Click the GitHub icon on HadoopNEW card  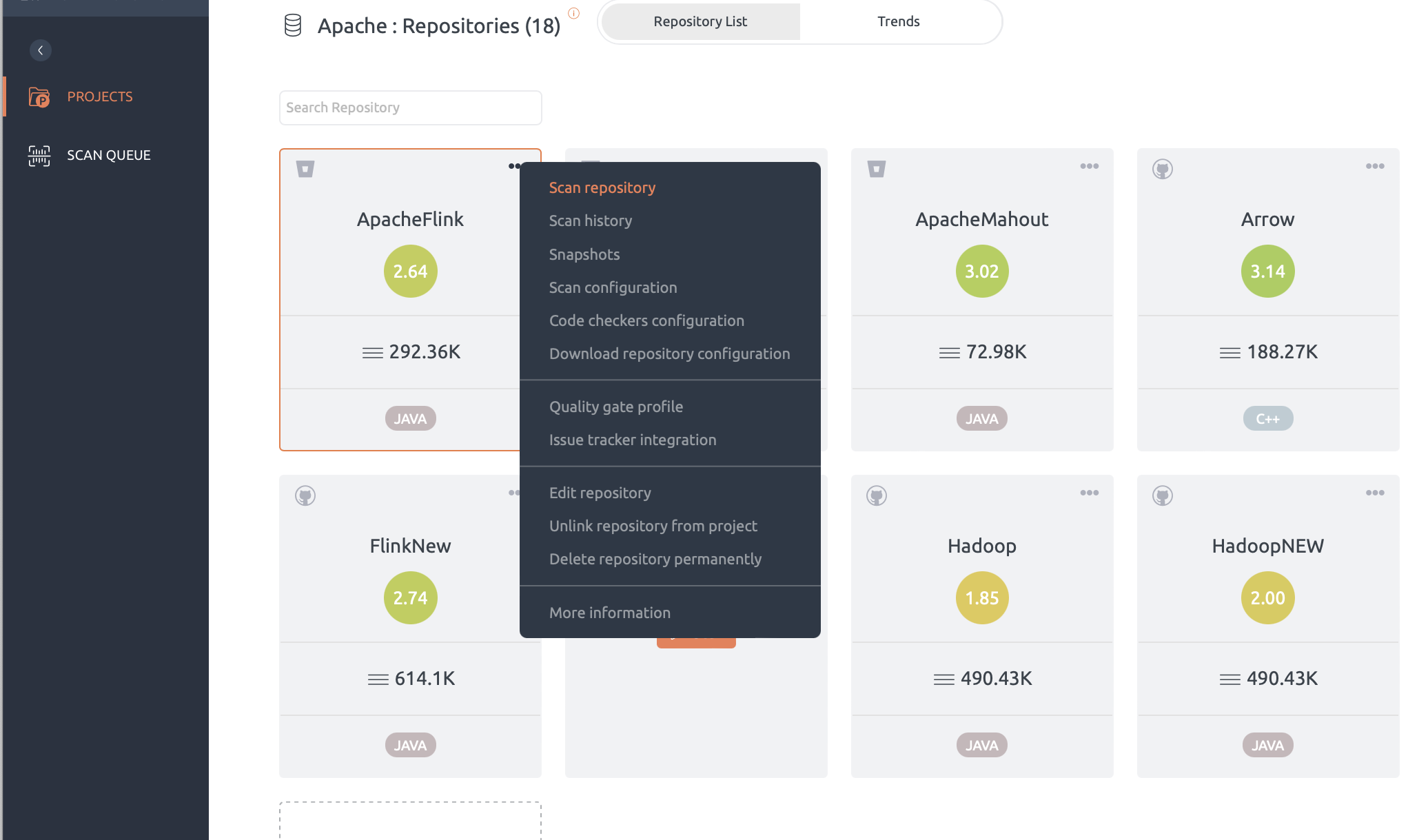click(x=1163, y=495)
